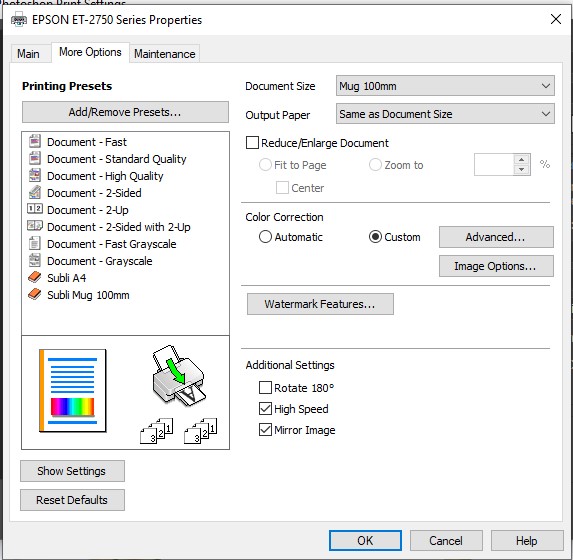Select the Subli A4 preset icon

[35, 277]
